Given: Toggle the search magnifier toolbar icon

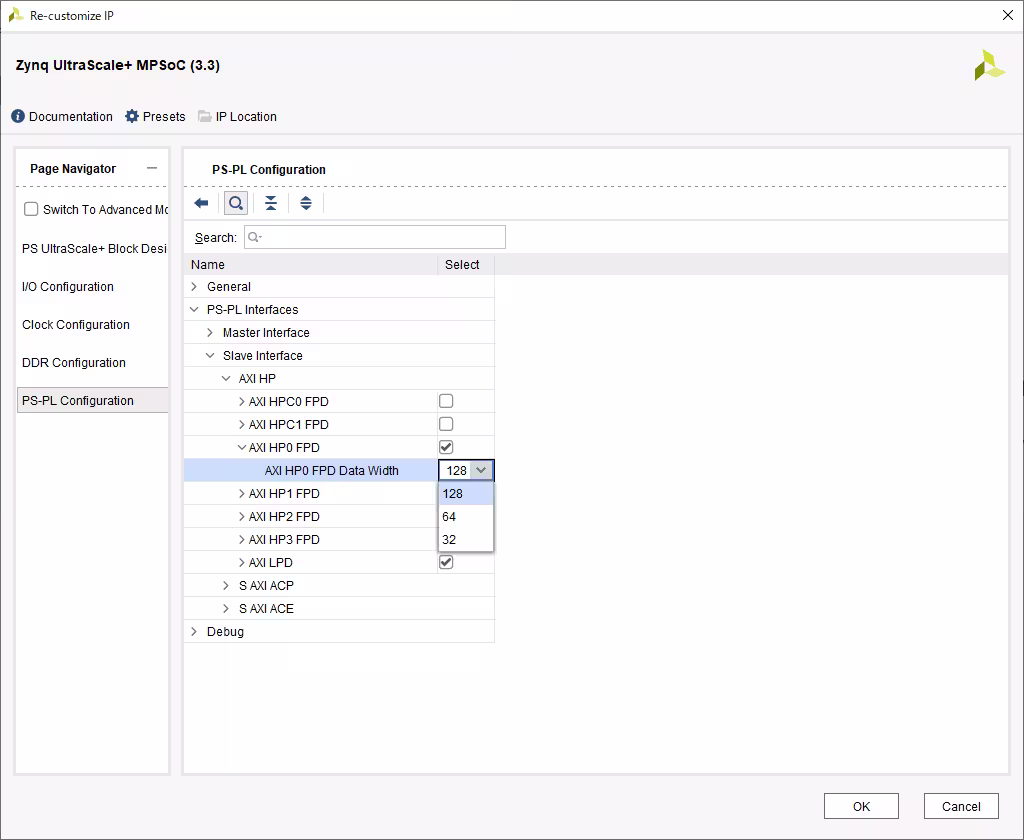Looking at the screenshot, I should click(x=236, y=203).
